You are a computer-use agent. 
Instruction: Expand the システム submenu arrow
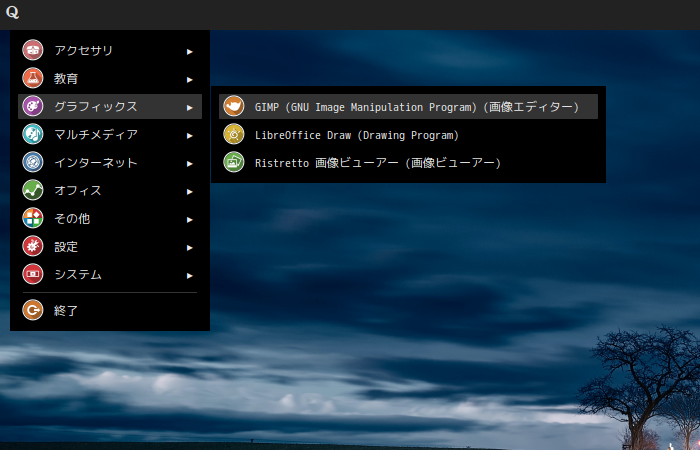(x=190, y=275)
